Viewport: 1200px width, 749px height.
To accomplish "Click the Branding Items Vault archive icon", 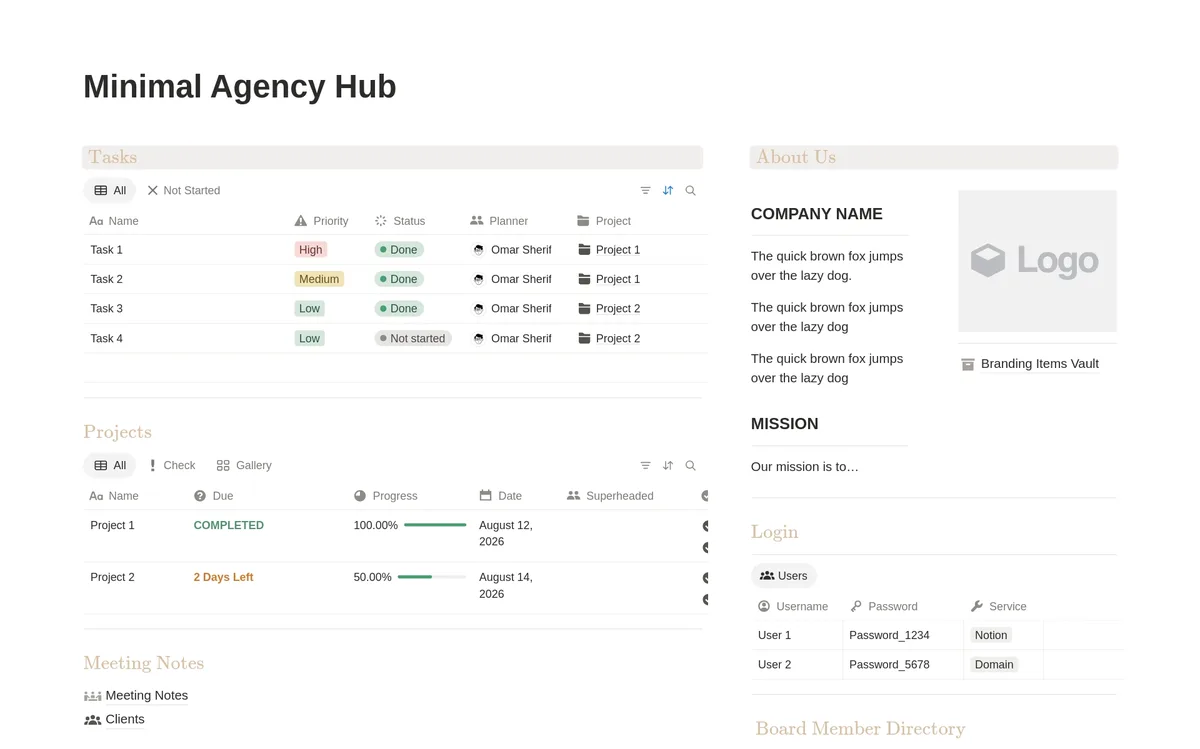I will point(967,364).
